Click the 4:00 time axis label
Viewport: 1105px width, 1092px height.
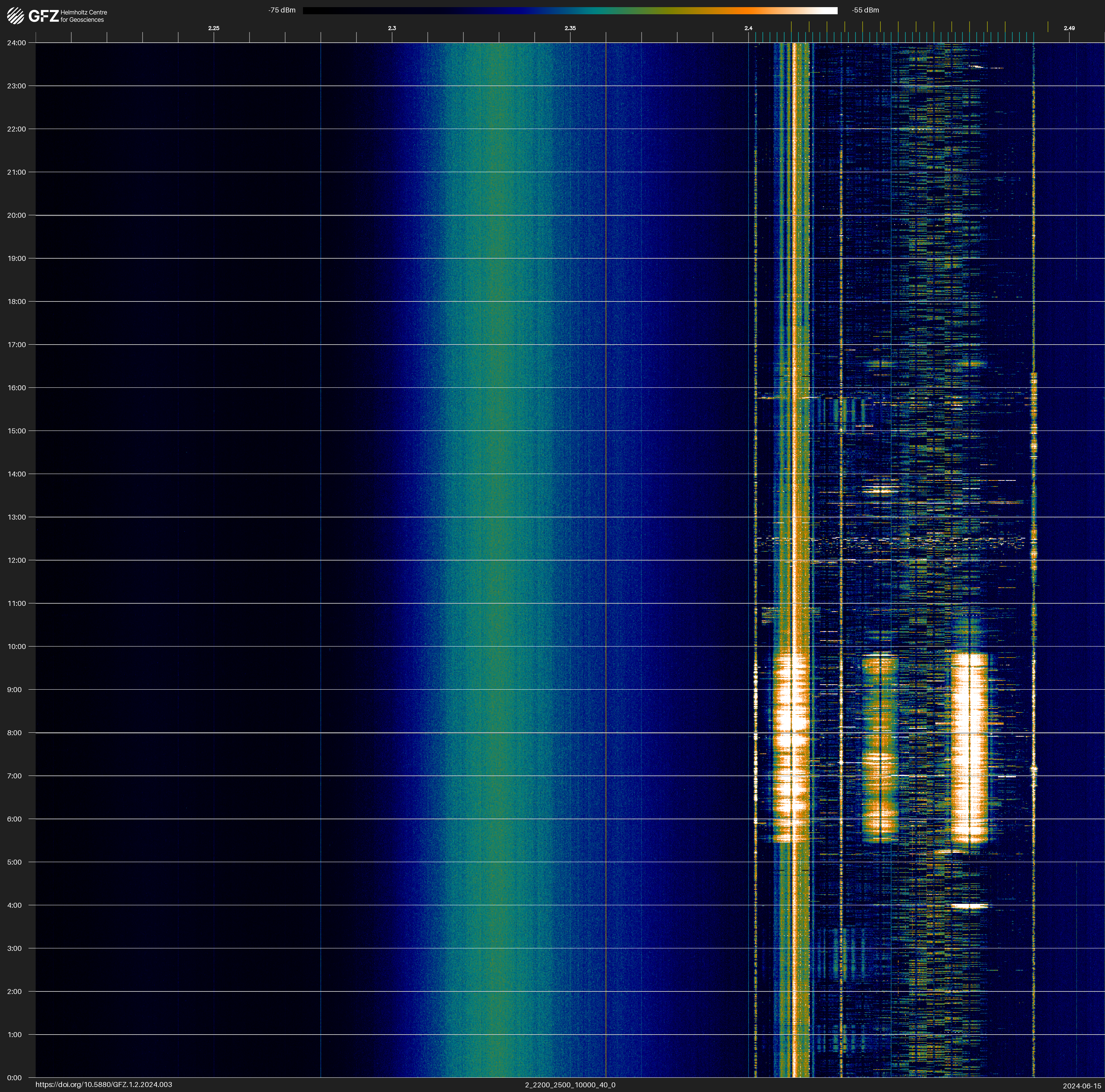(x=14, y=905)
